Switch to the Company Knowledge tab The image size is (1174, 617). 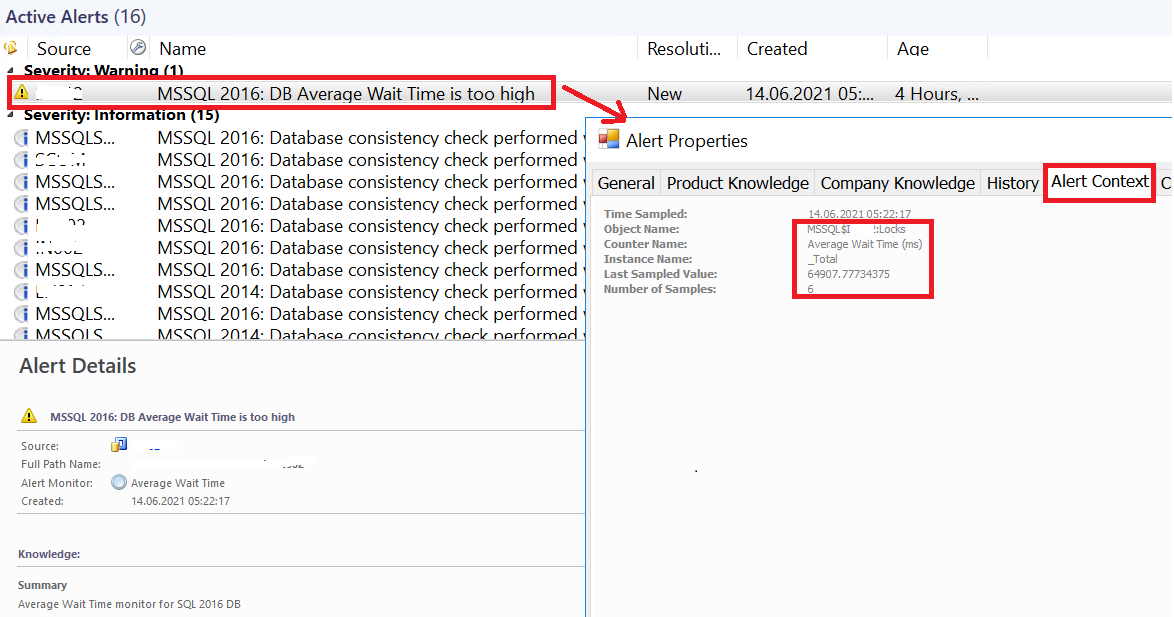(x=898, y=183)
